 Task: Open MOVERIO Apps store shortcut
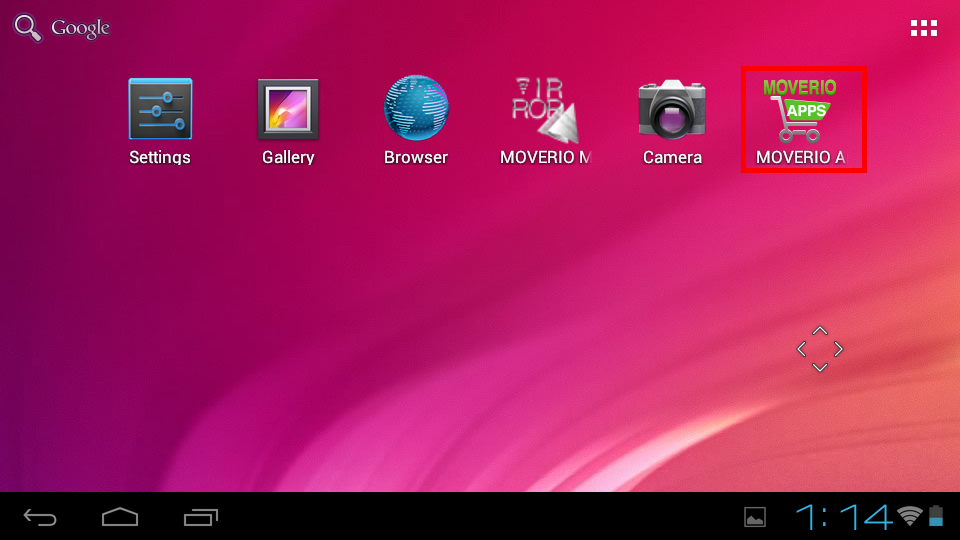802,110
